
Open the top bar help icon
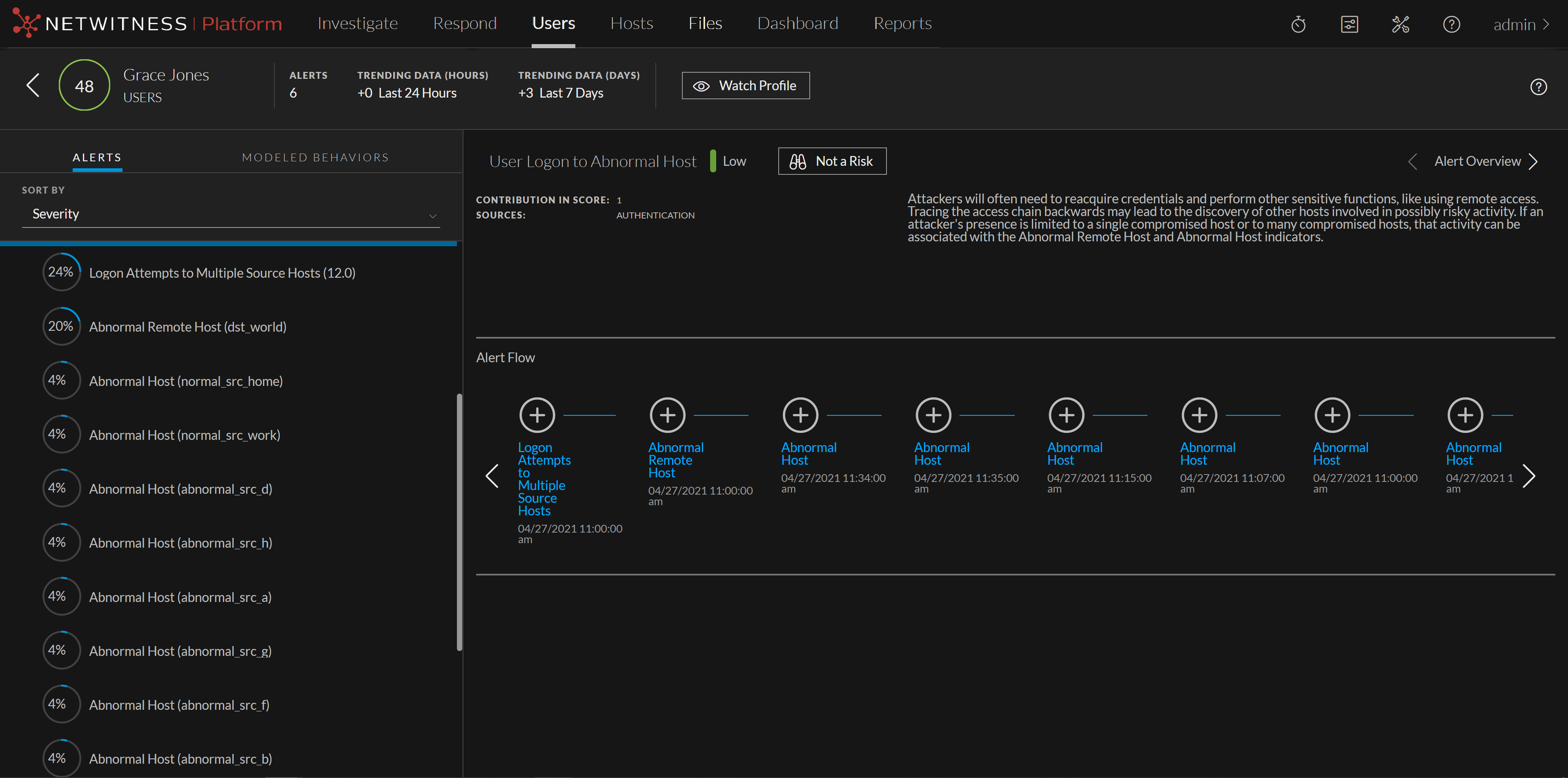[1451, 25]
